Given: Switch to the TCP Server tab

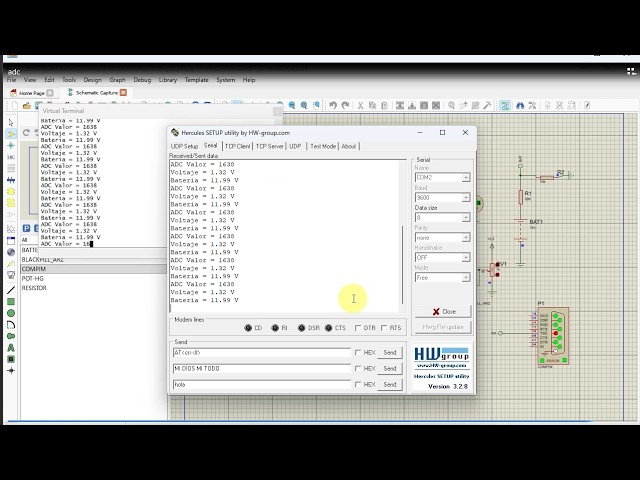Looking at the screenshot, I should point(269,147).
